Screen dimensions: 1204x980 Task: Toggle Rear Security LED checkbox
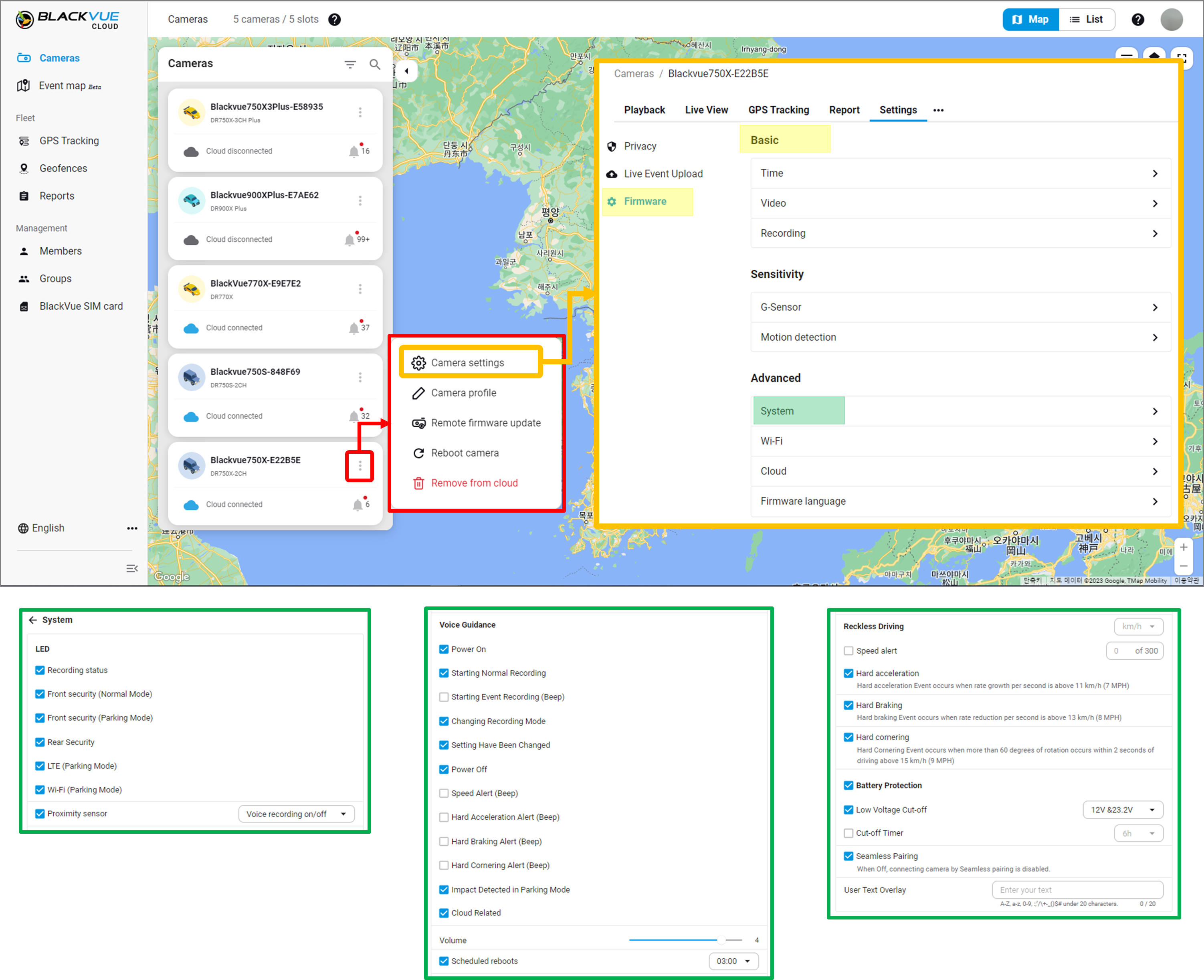[x=40, y=742]
